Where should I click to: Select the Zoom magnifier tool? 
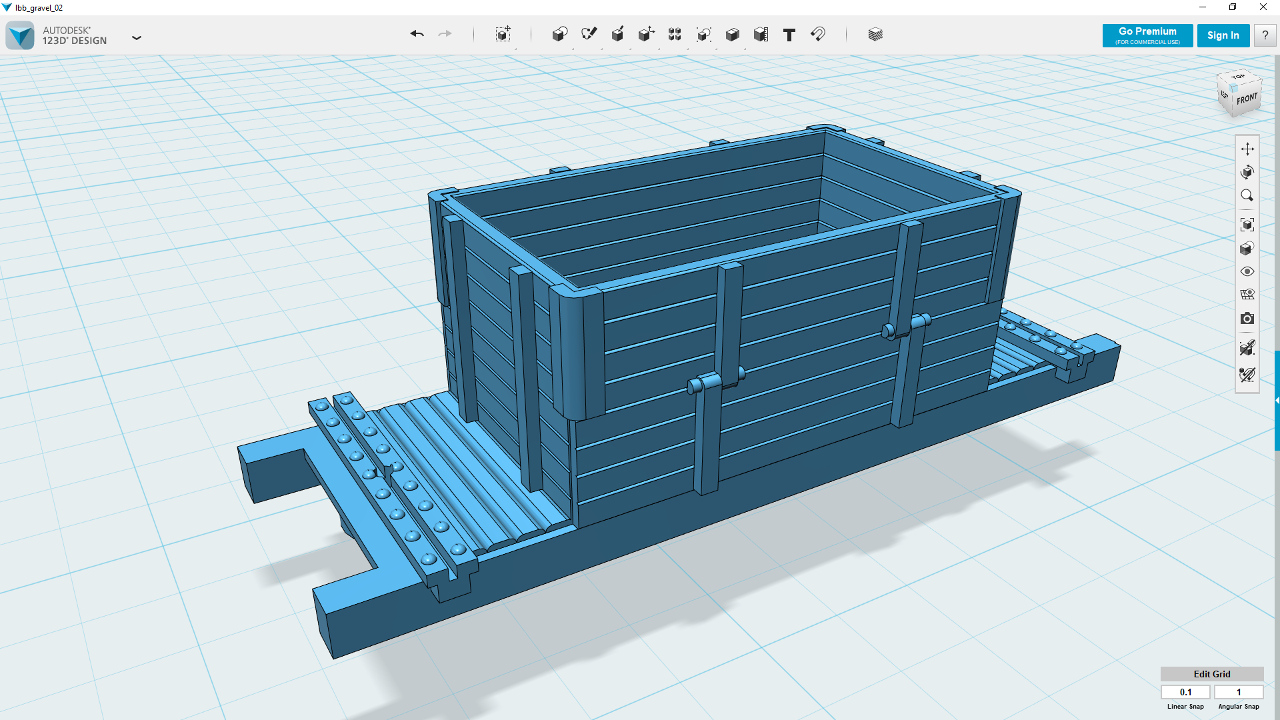[1247, 196]
